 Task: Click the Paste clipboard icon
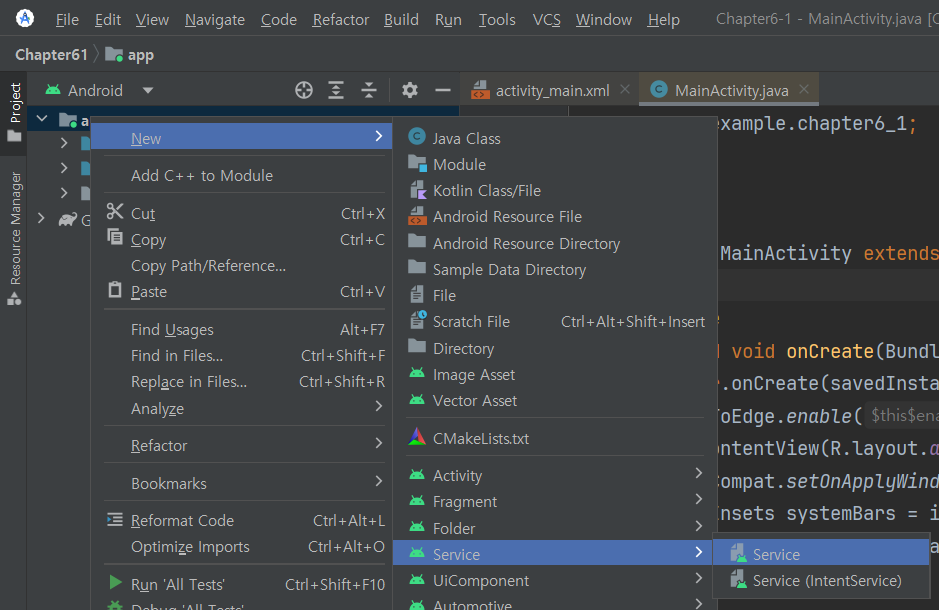pos(115,290)
